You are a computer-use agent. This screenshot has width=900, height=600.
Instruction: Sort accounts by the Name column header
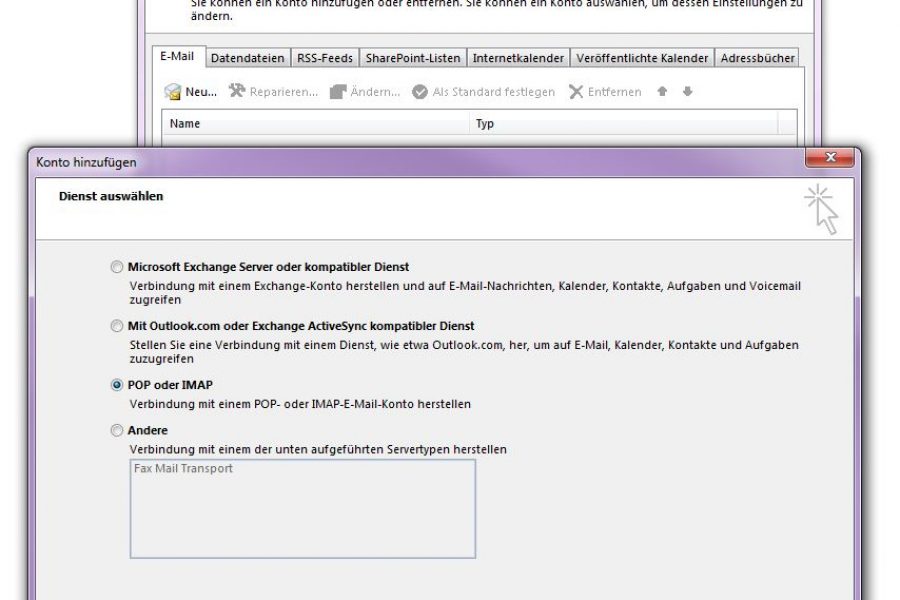316,123
